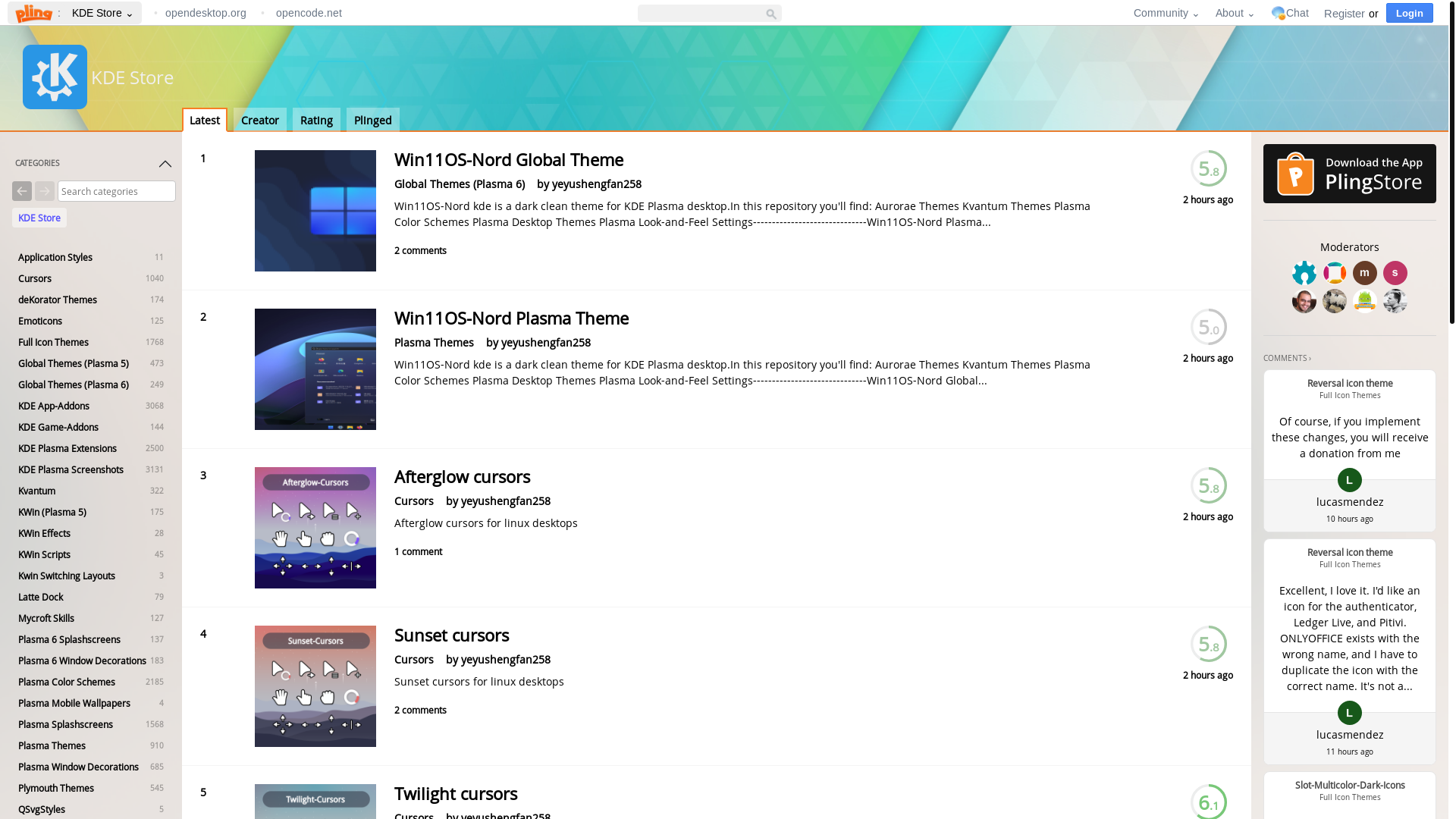The width and height of the screenshot is (1456, 819).
Task: Click the Login button
Action: pos(1409,13)
